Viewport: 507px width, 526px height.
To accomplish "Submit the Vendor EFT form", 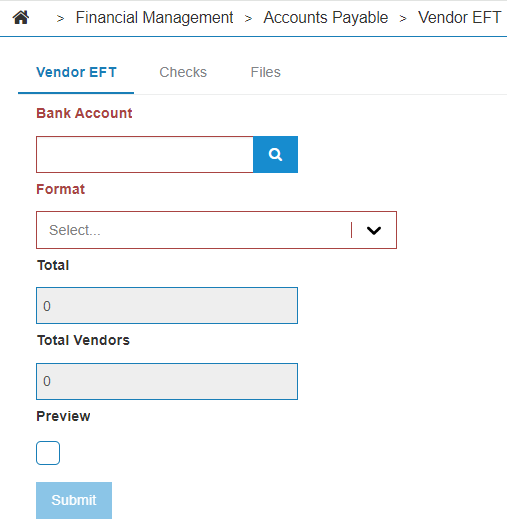I will (x=74, y=500).
